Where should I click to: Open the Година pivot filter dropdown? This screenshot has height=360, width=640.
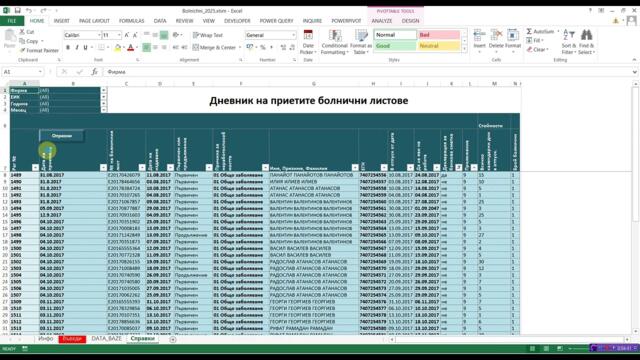pyautogui.click(x=104, y=104)
